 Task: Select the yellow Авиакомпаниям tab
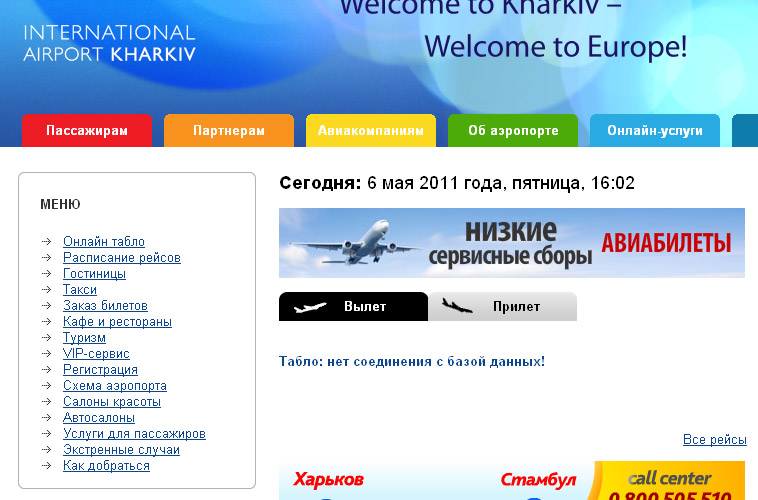[371, 131]
